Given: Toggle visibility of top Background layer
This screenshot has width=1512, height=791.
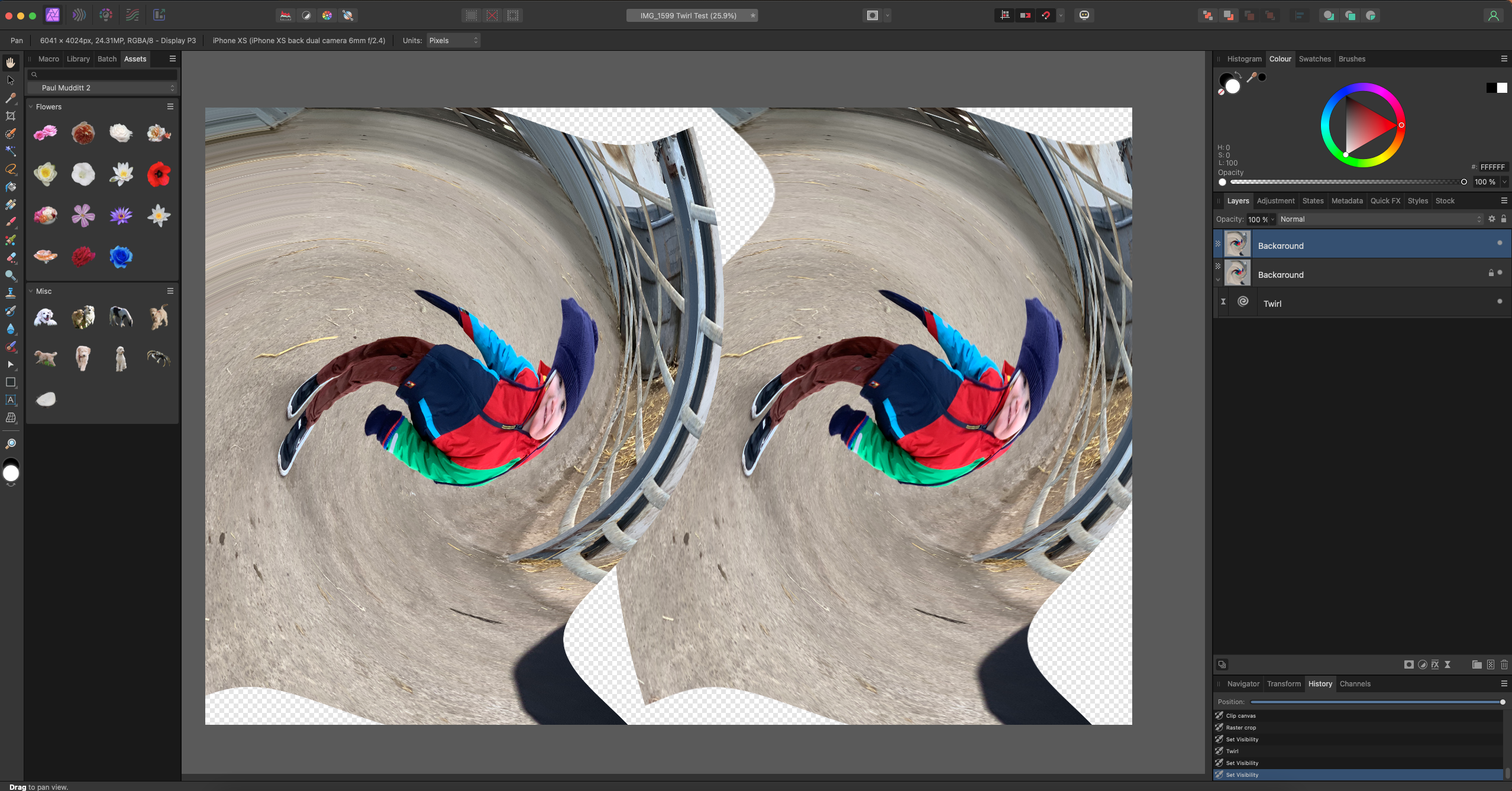Looking at the screenshot, I should [1499, 243].
